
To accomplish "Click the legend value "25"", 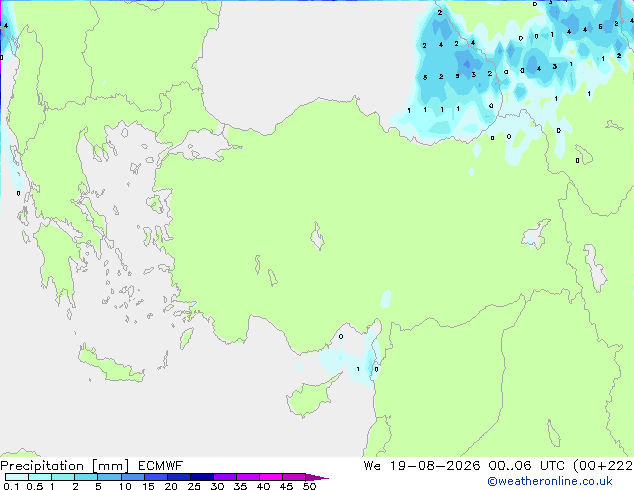I will pos(194,486).
